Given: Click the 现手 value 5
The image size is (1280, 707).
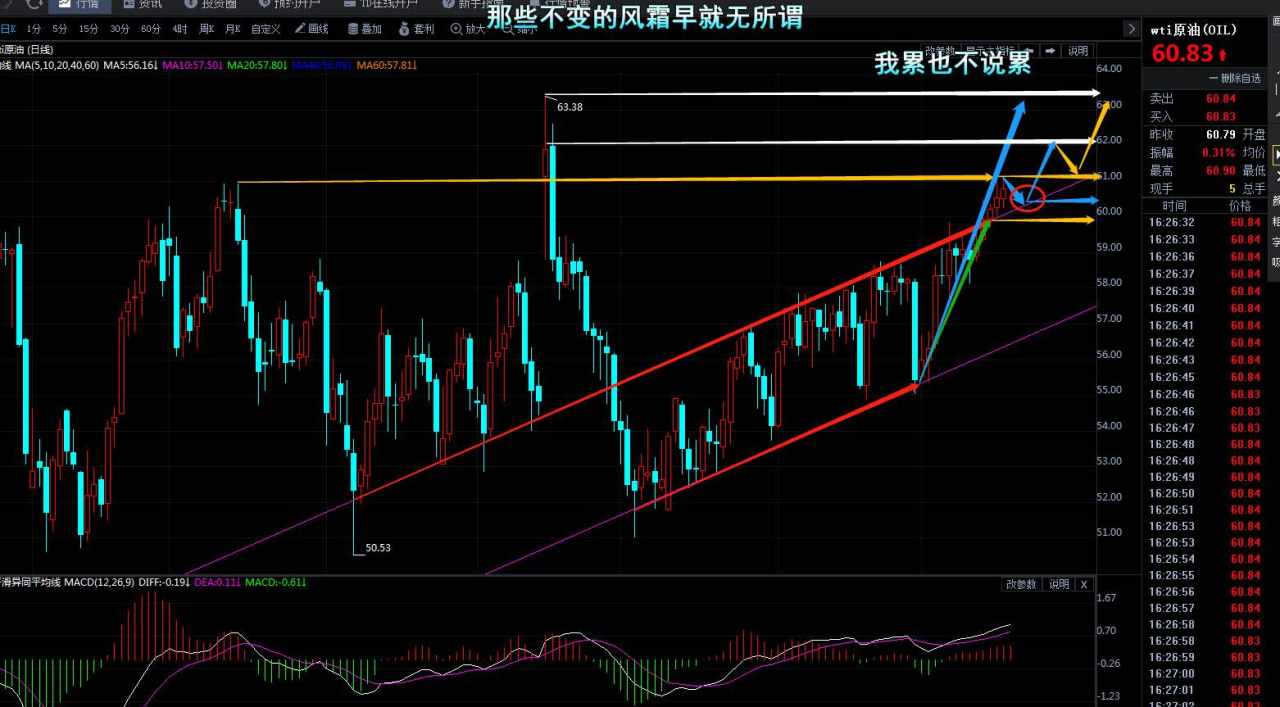Looking at the screenshot, I should (x=1232, y=188).
